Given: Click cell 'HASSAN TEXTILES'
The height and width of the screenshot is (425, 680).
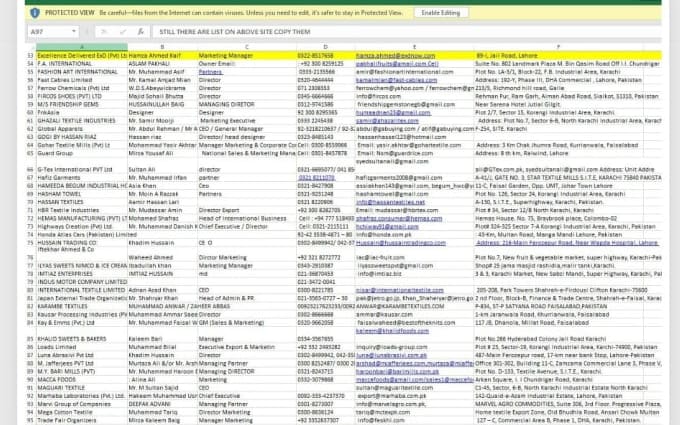Looking at the screenshot, I should (x=60, y=202).
